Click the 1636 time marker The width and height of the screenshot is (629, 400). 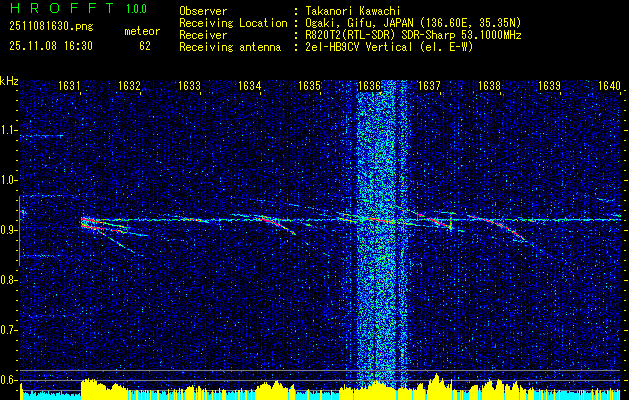(369, 85)
